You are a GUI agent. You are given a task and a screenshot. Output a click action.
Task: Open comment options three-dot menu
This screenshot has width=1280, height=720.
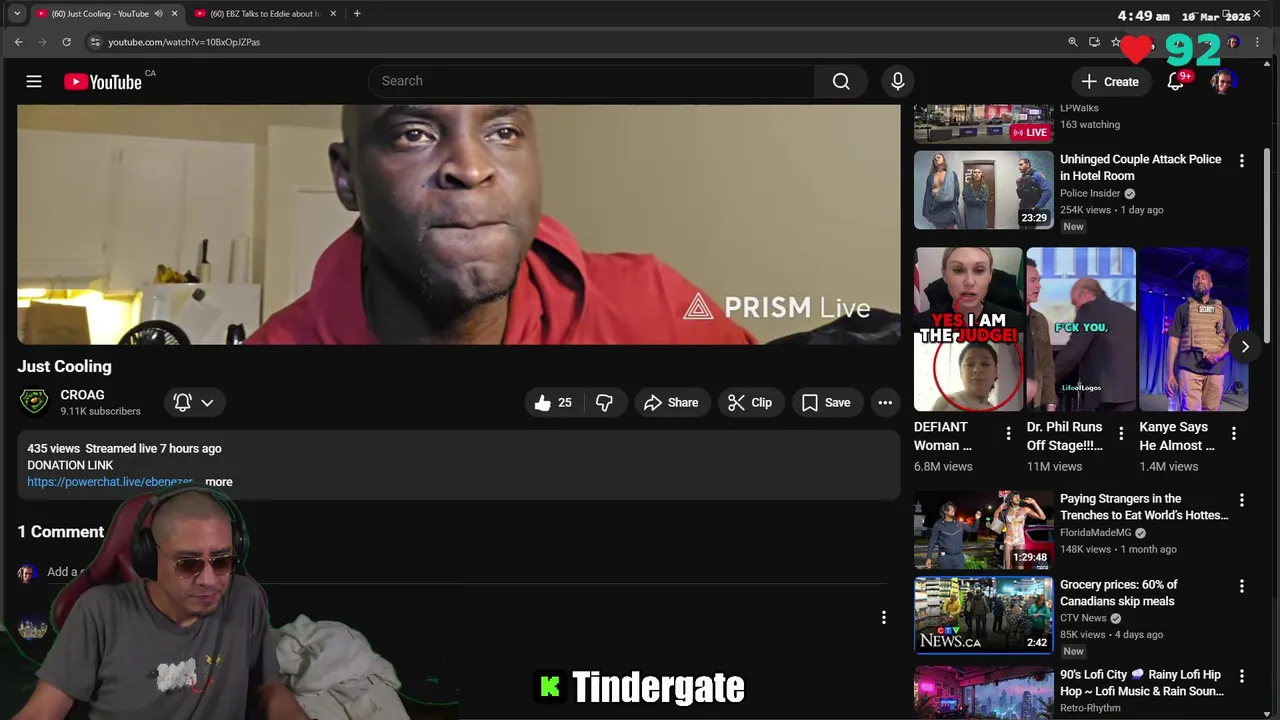884,618
